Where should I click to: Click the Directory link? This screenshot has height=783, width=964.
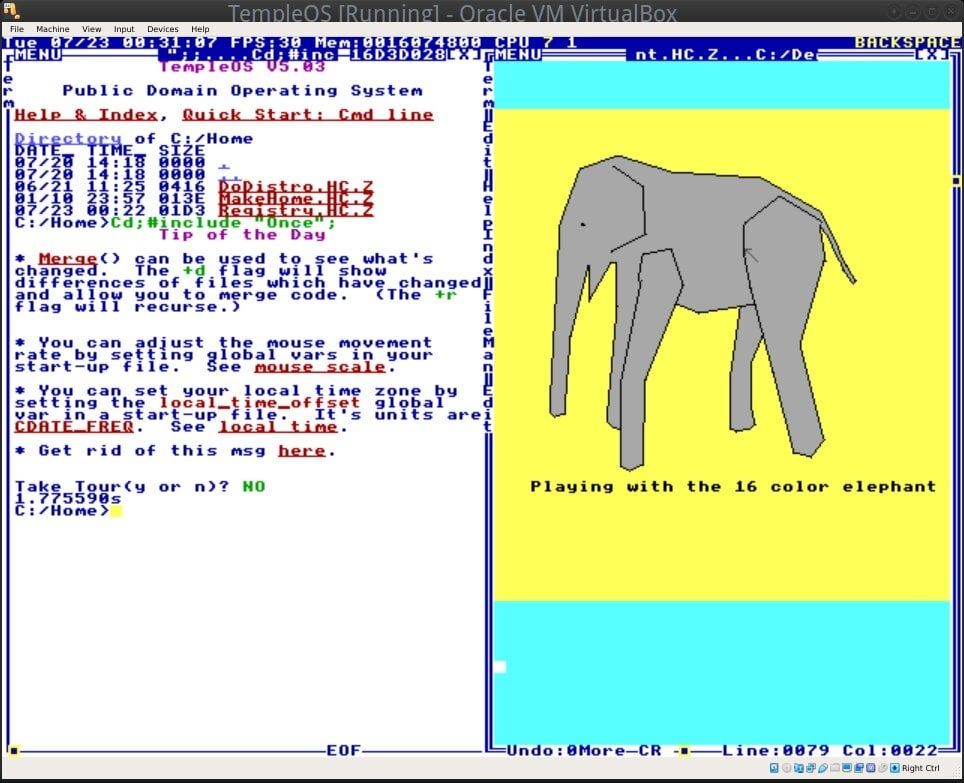68,139
